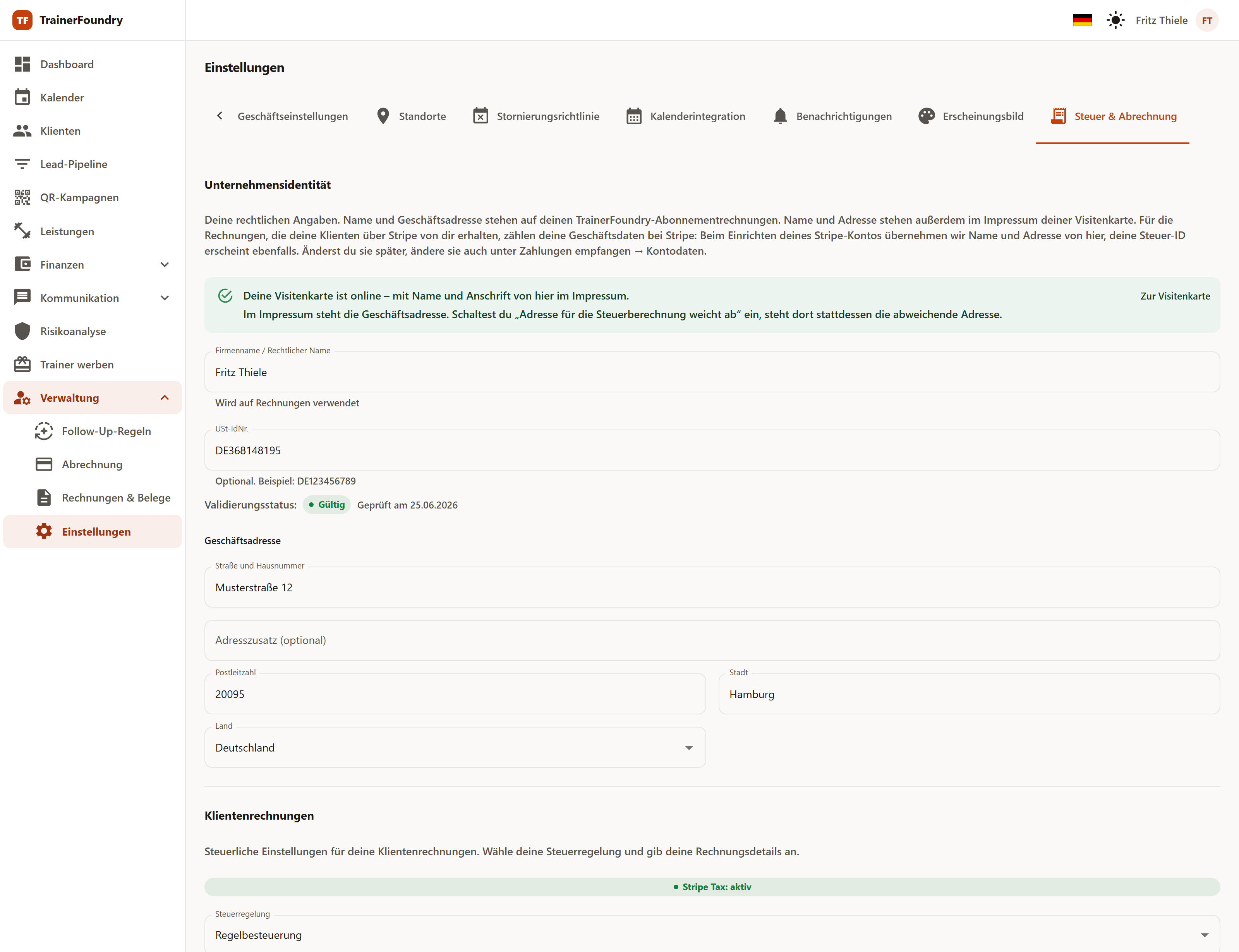Select the Klienten people icon
1239x952 pixels.
click(x=22, y=131)
